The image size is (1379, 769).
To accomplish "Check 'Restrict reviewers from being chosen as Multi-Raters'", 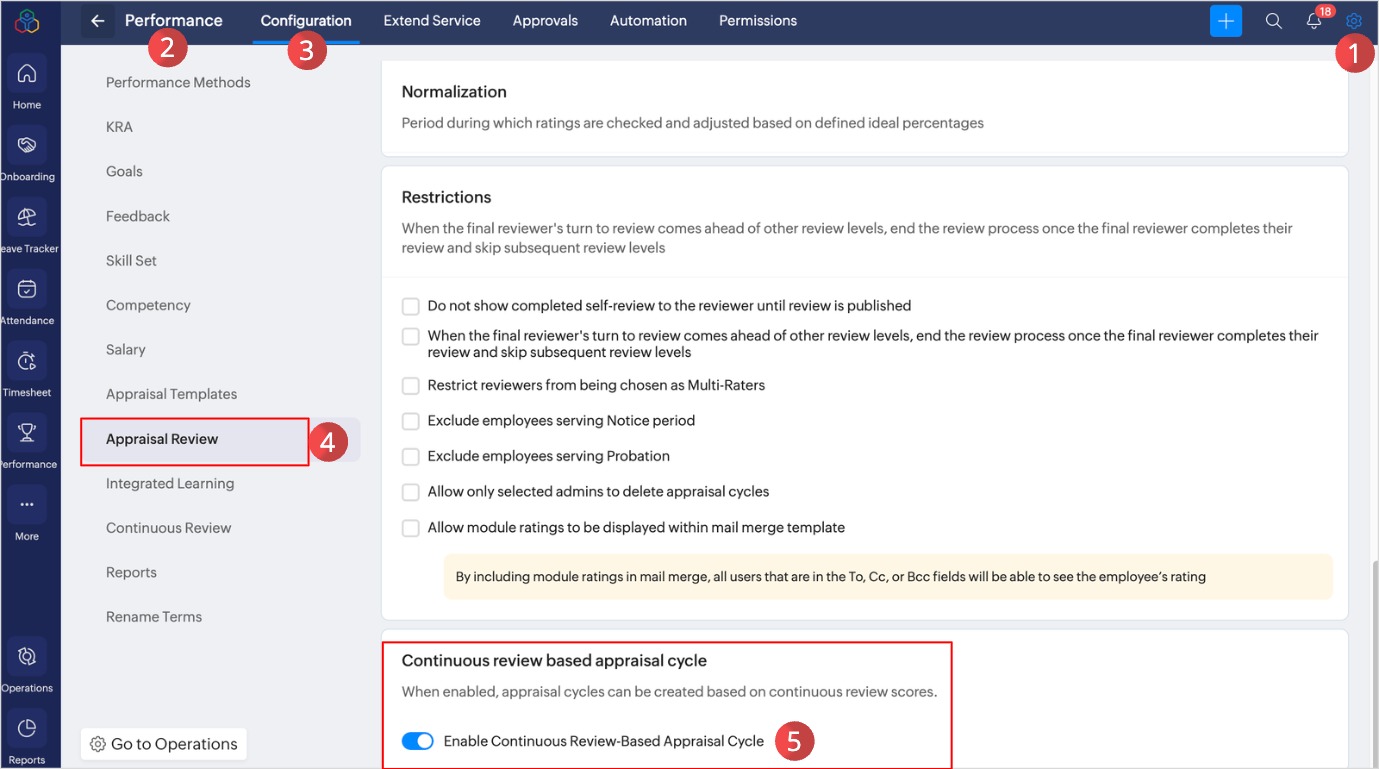I will click(410, 385).
